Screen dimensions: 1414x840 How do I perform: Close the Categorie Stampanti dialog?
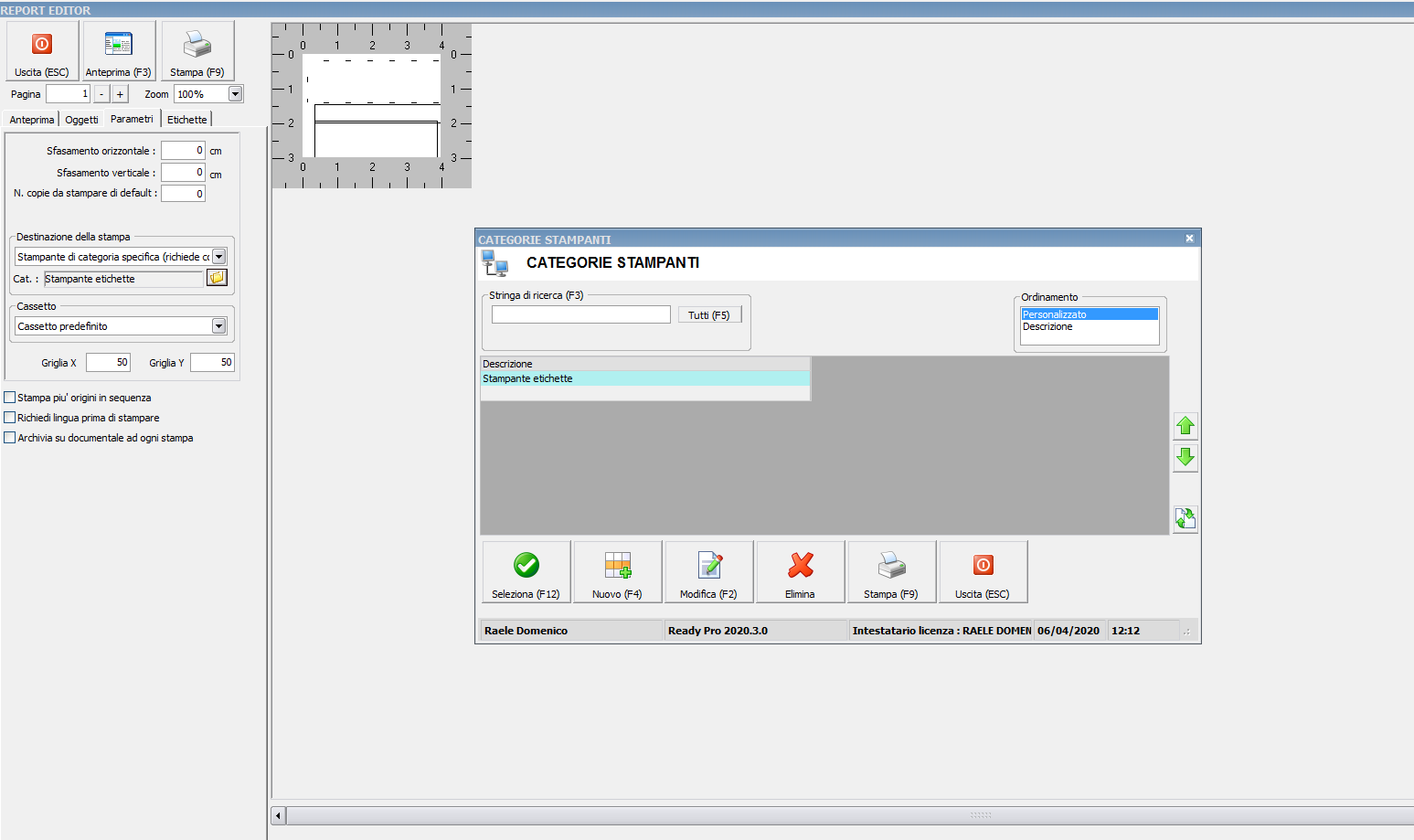1189,239
